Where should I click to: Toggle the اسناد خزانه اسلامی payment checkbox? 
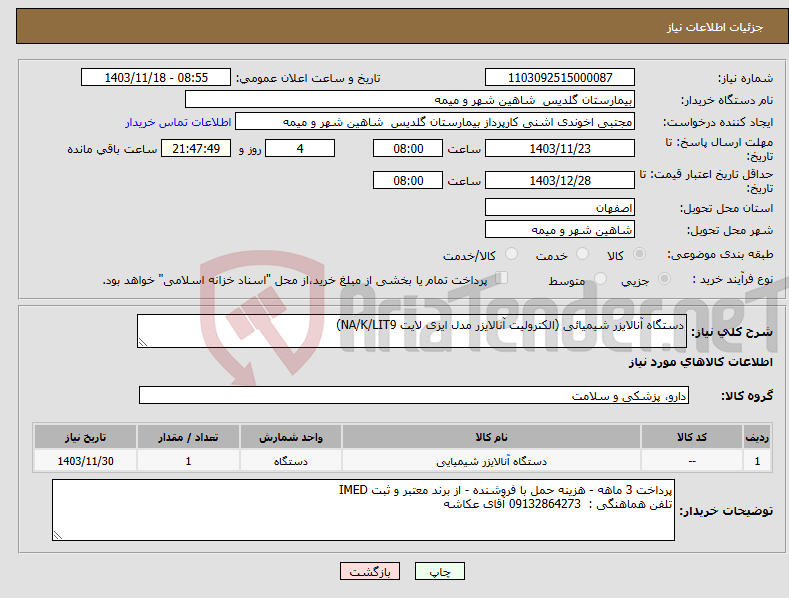point(501,278)
